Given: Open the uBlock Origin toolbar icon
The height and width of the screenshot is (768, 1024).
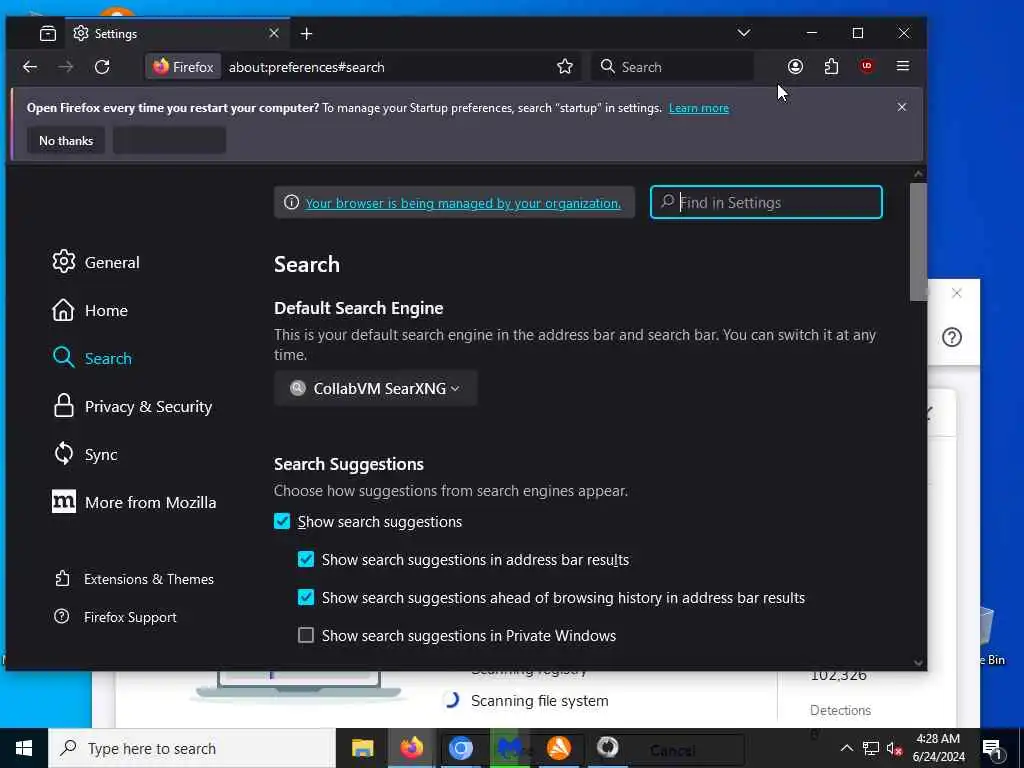Looking at the screenshot, I should 867,66.
